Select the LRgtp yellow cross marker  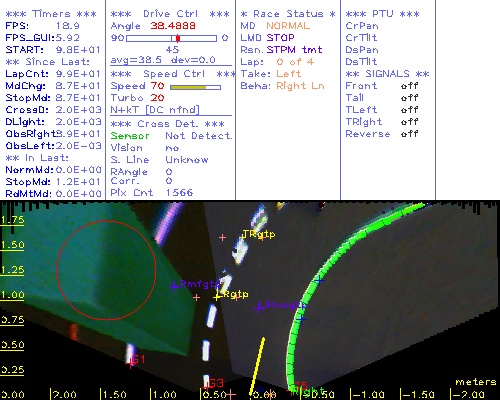click(217, 296)
